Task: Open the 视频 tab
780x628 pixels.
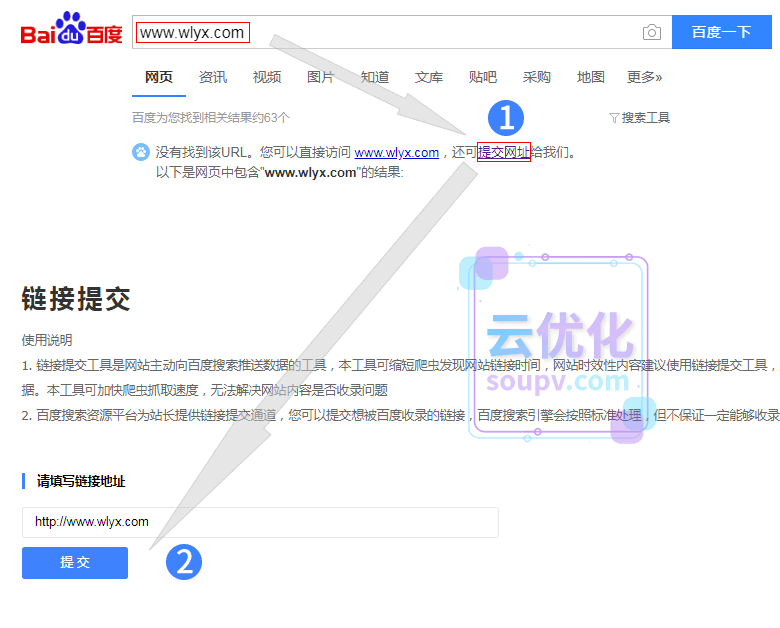Action: click(x=267, y=77)
